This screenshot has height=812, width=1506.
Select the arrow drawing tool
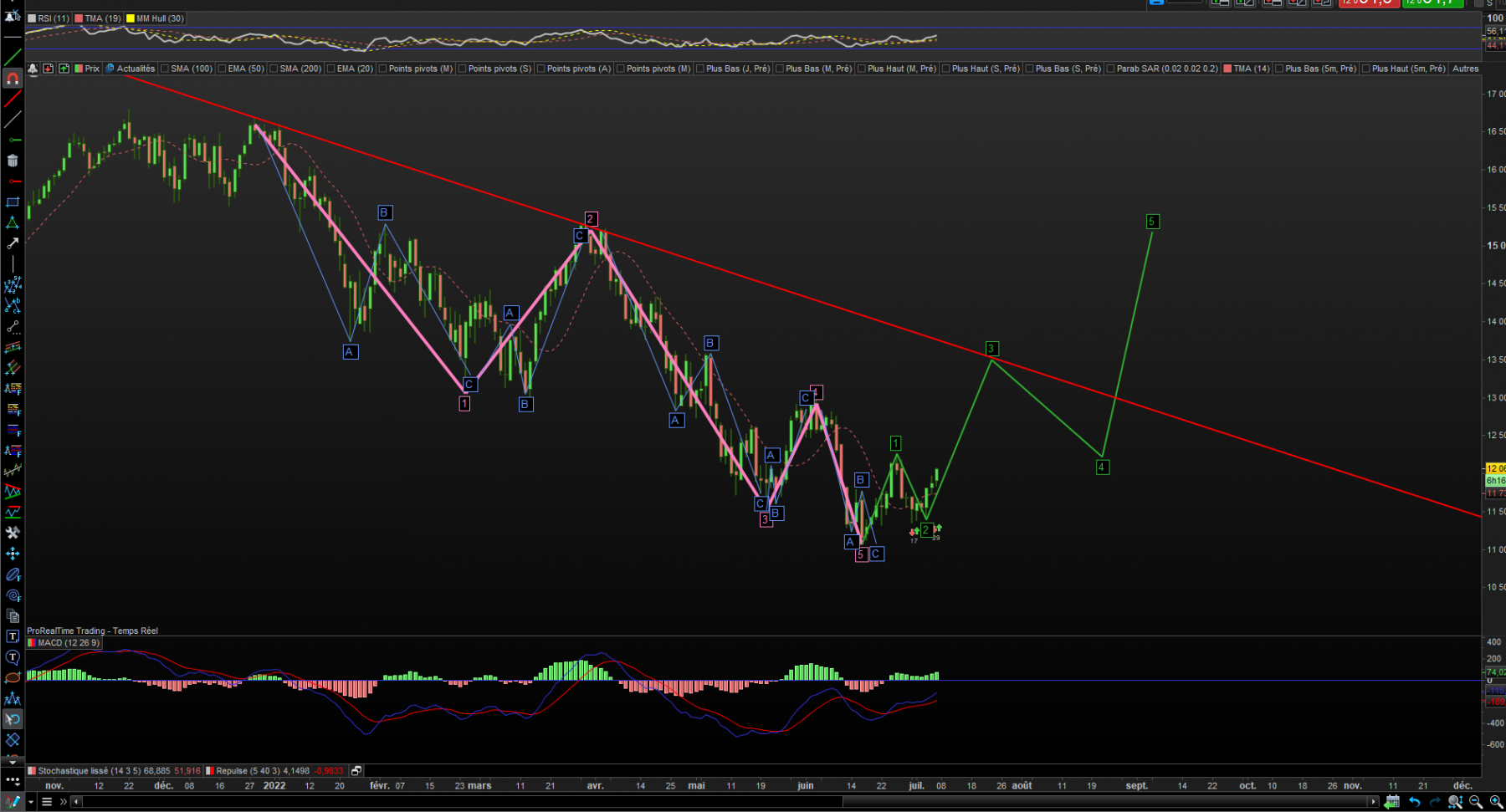point(13,243)
